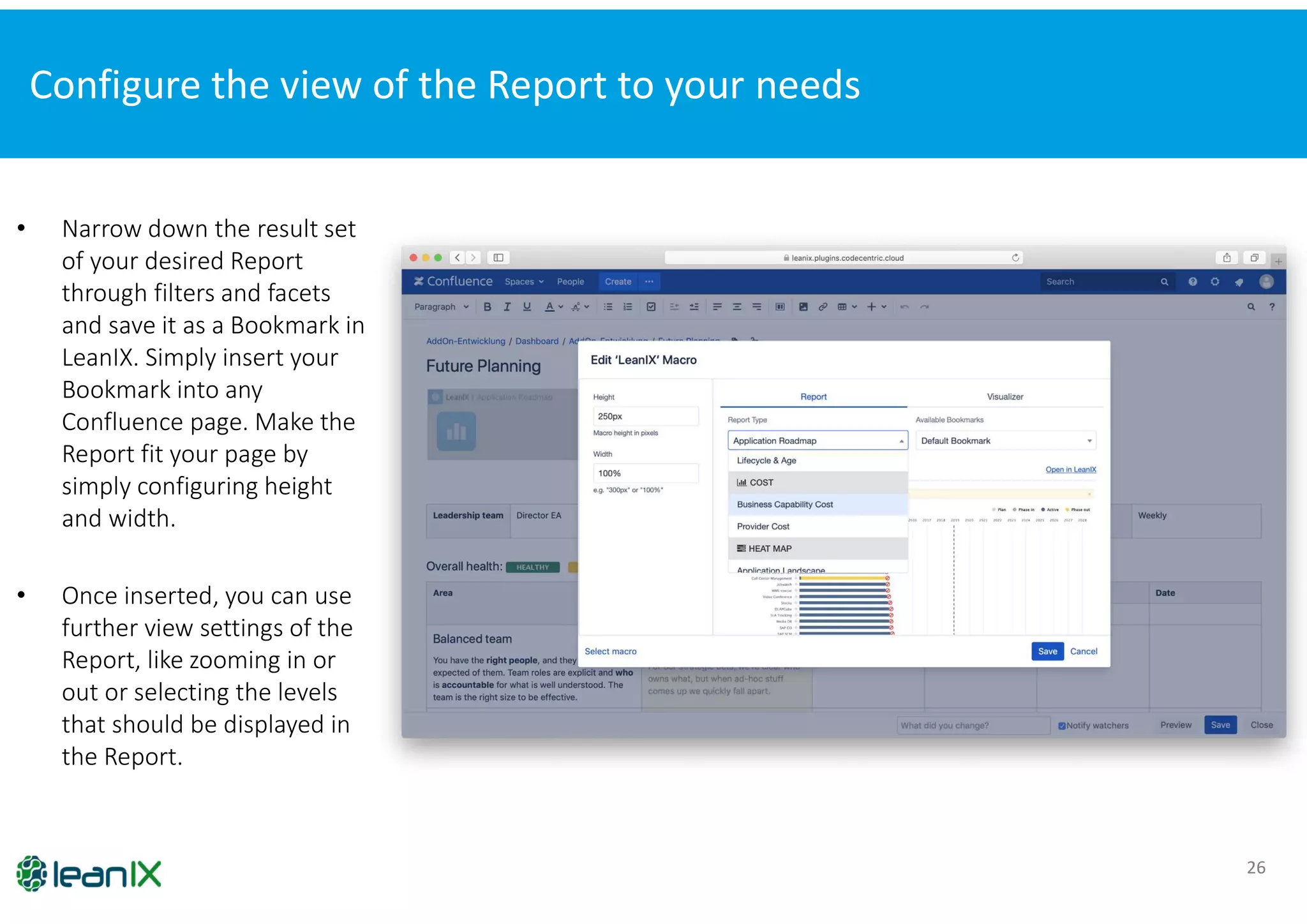Open the Create more options ellipsis
The height and width of the screenshot is (924, 1307).
[x=649, y=281]
